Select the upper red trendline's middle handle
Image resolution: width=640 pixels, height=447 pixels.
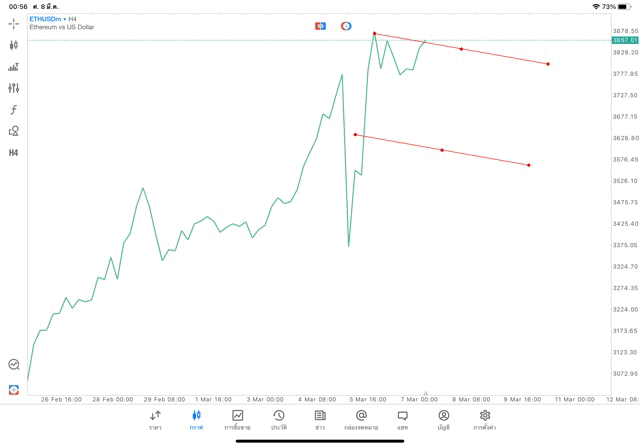pyautogui.click(x=461, y=49)
